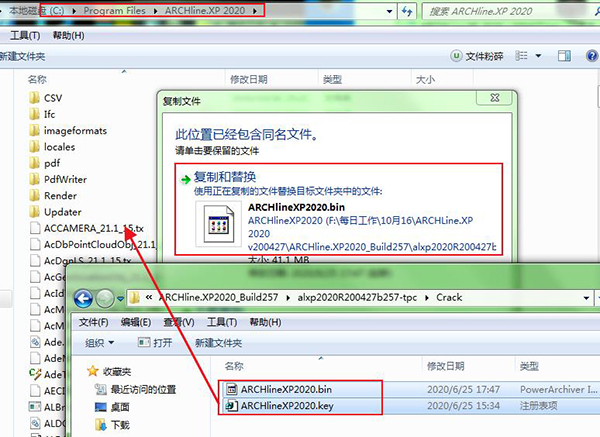This screenshot has height=437, width=600.
Task: Sort by 修改日期 column in back window
Action: [x=249, y=79]
